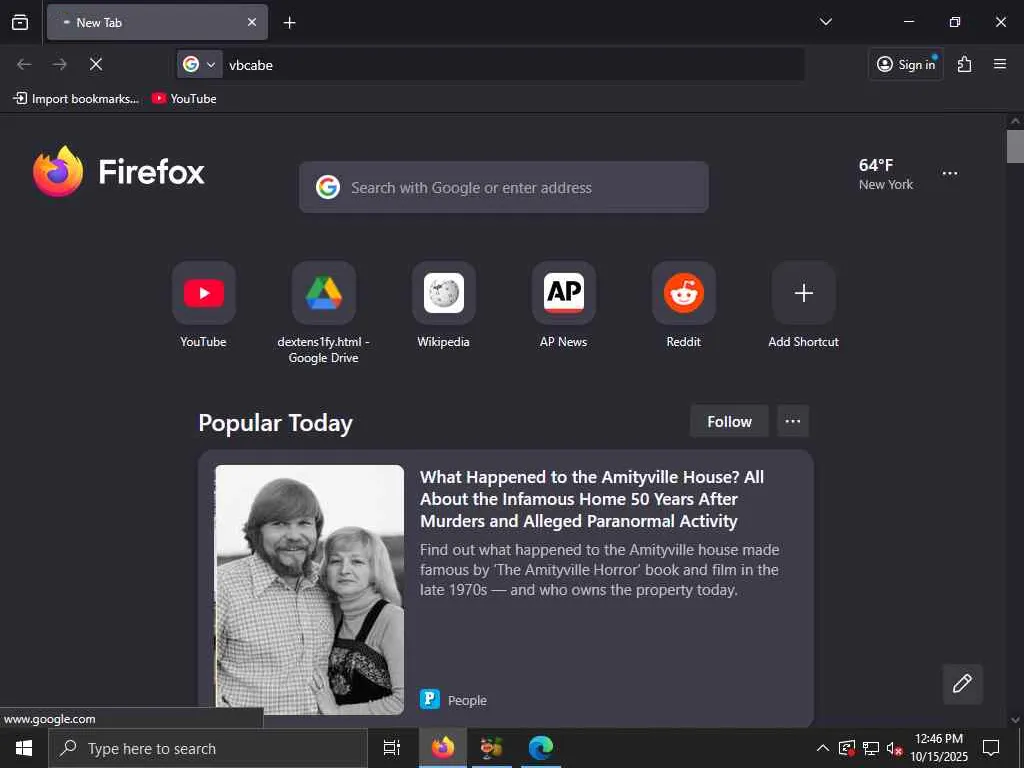Customize new tab page with pencil icon

[x=962, y=684]
